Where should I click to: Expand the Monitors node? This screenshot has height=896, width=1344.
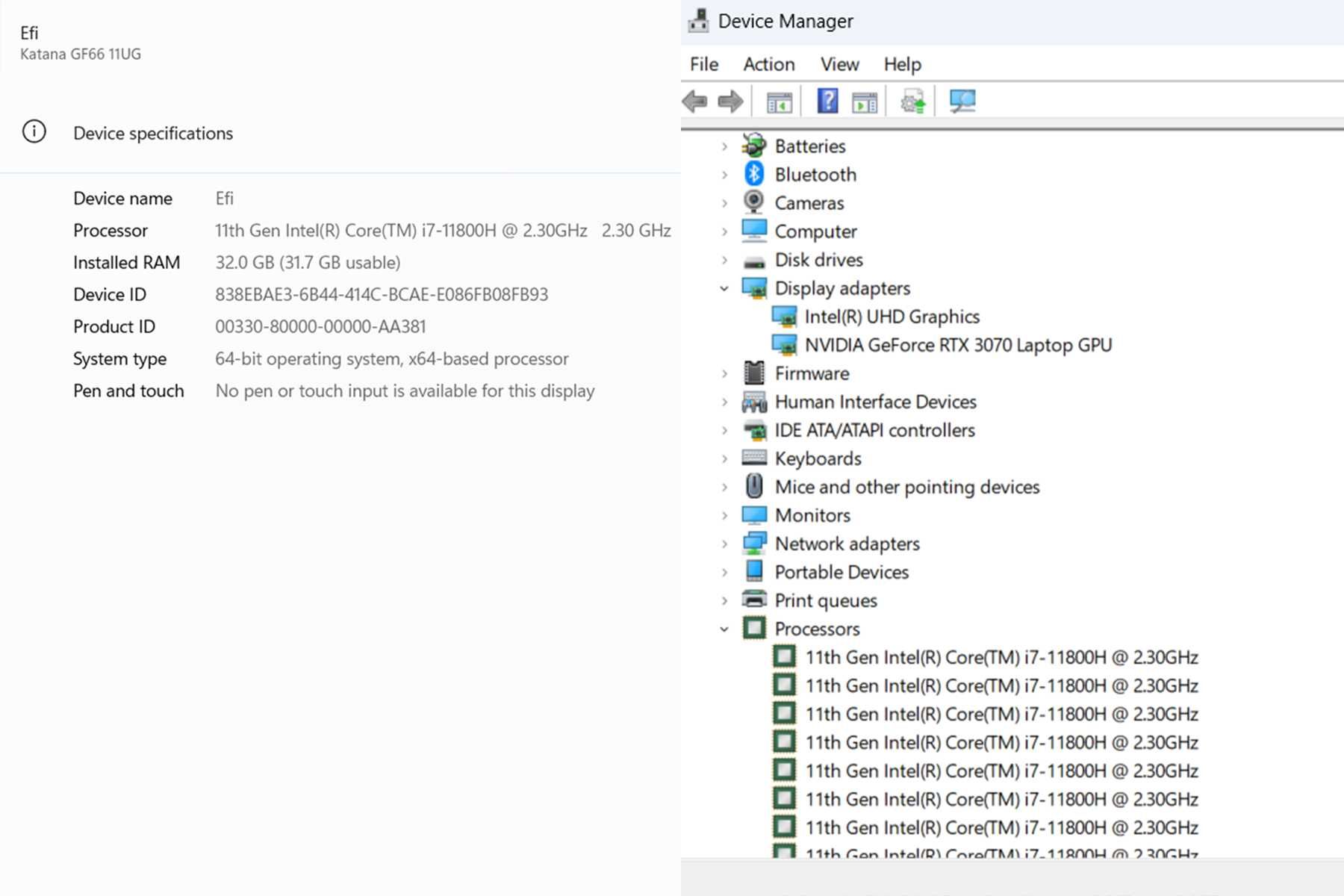[x=724, y=515]
